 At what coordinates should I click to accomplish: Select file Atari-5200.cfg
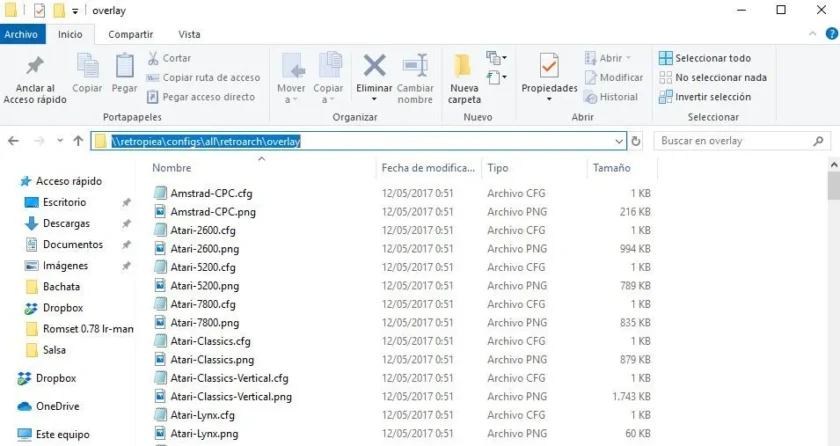[202, 267]
